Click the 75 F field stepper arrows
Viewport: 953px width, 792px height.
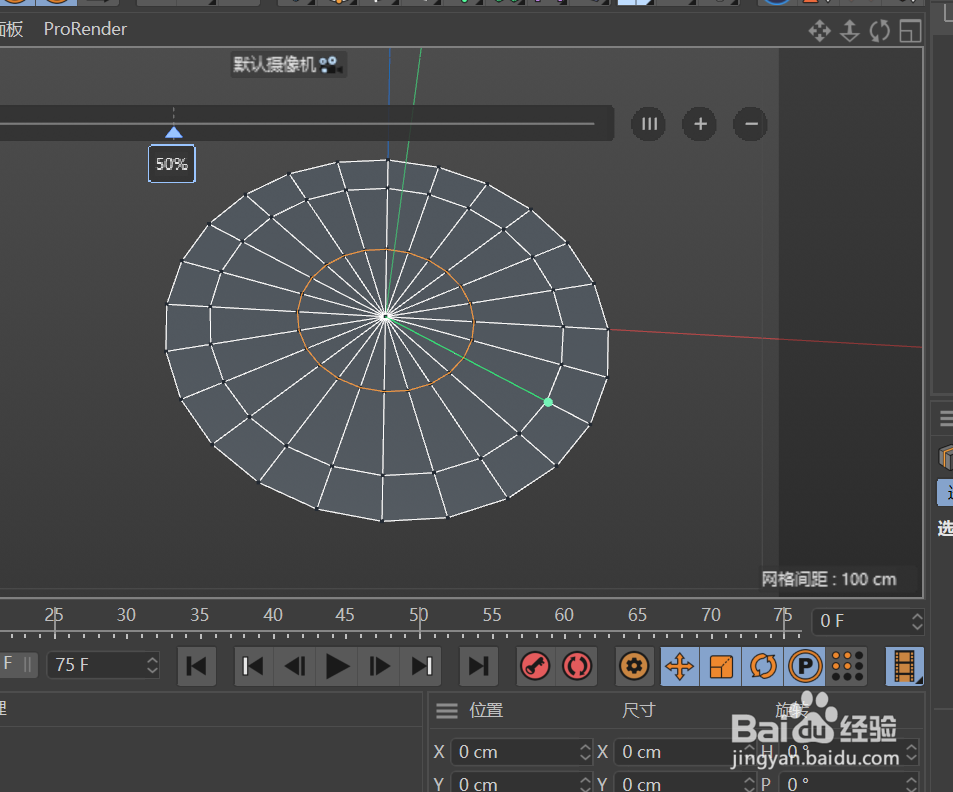152,665
